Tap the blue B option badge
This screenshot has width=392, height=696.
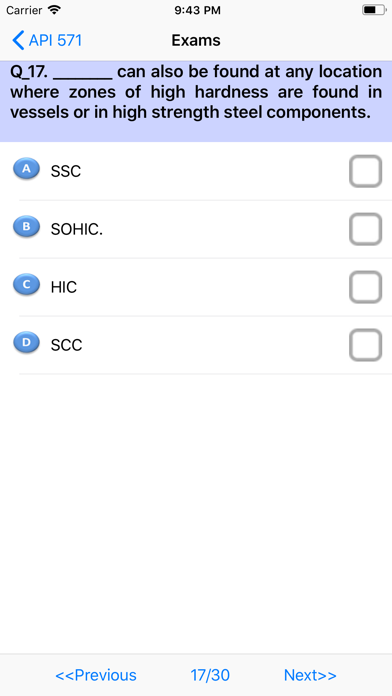coord(26,227)
